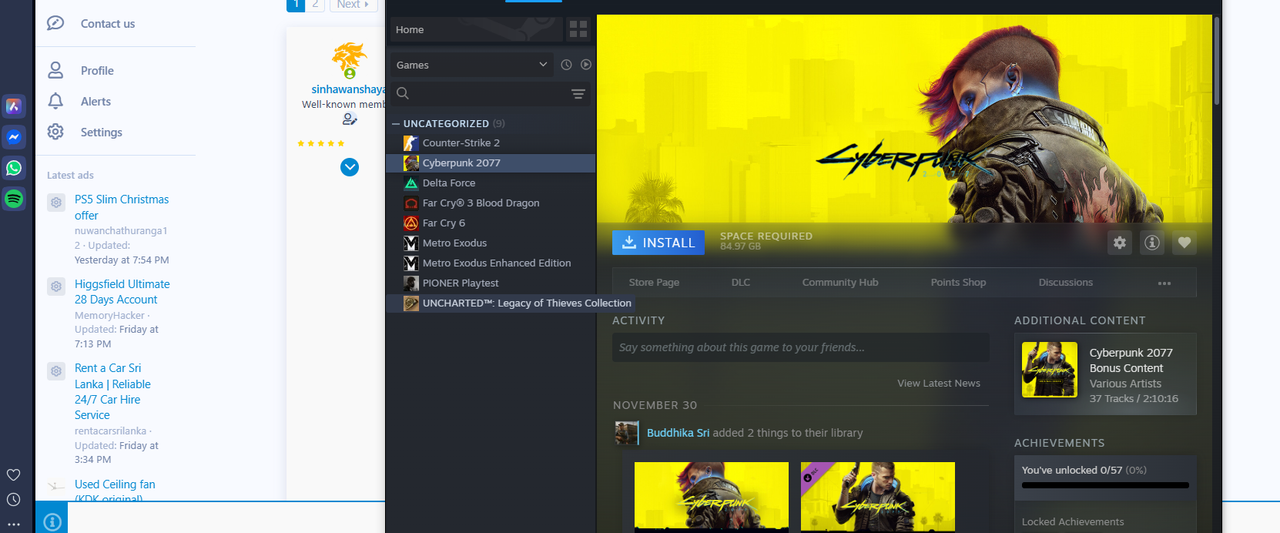Click the Contact us chat icon on the forum
1280x533 pixels.
click(56, 23)
